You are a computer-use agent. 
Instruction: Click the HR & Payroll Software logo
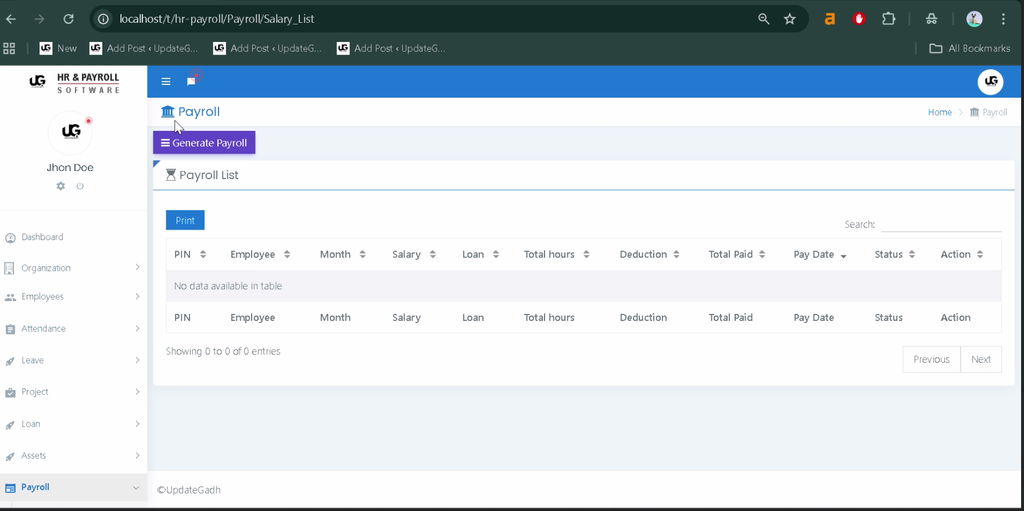[74, 82]
